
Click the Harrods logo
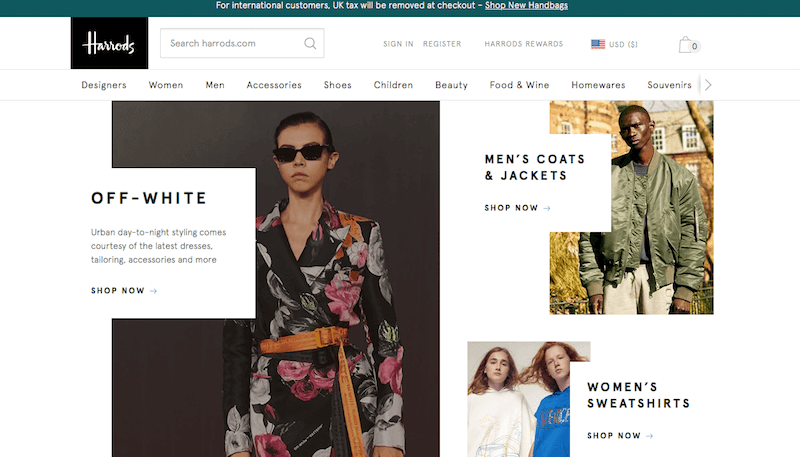(x=109, y=43)
